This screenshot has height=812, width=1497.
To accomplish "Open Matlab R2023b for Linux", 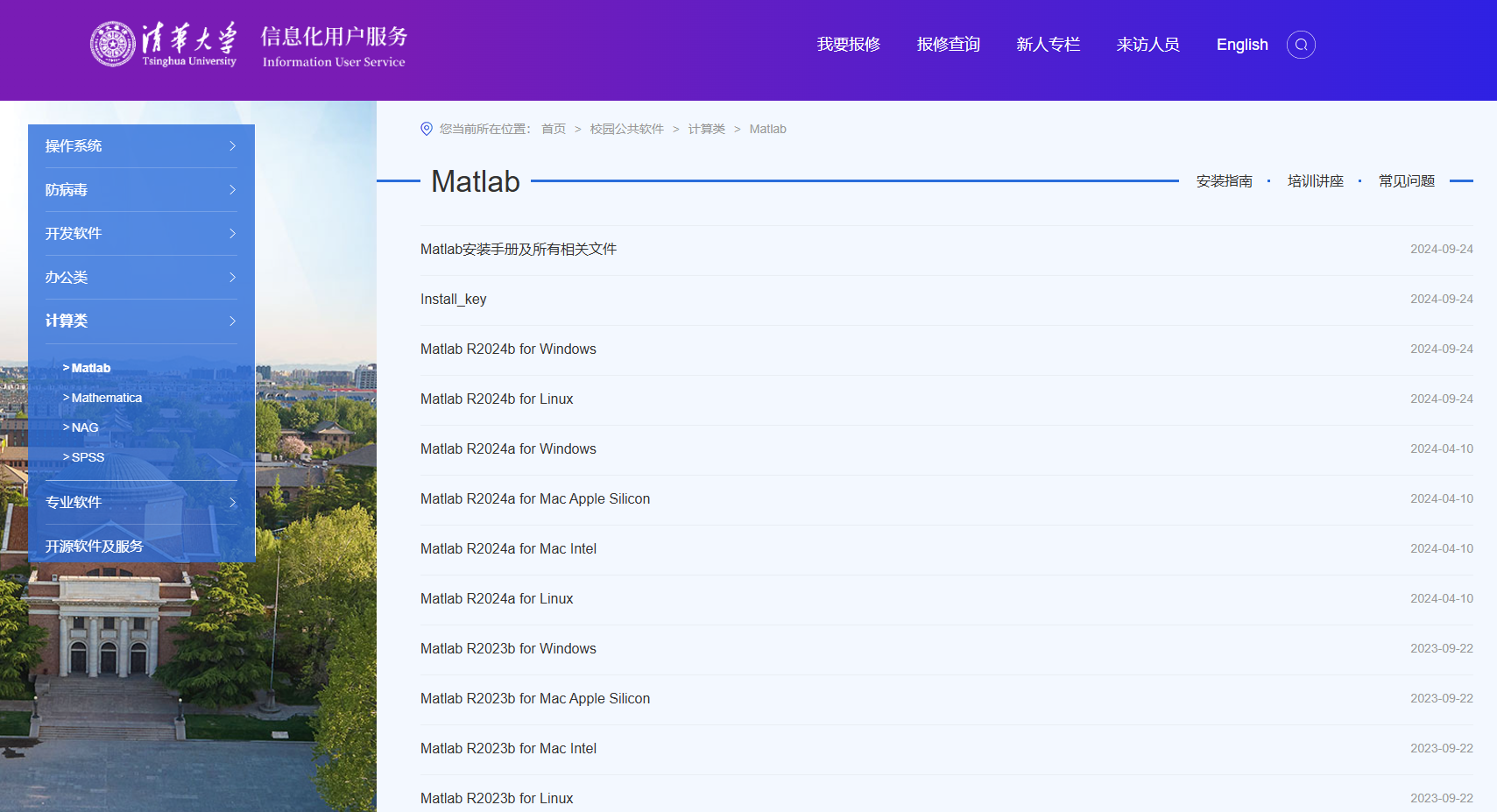I will 497,799.
